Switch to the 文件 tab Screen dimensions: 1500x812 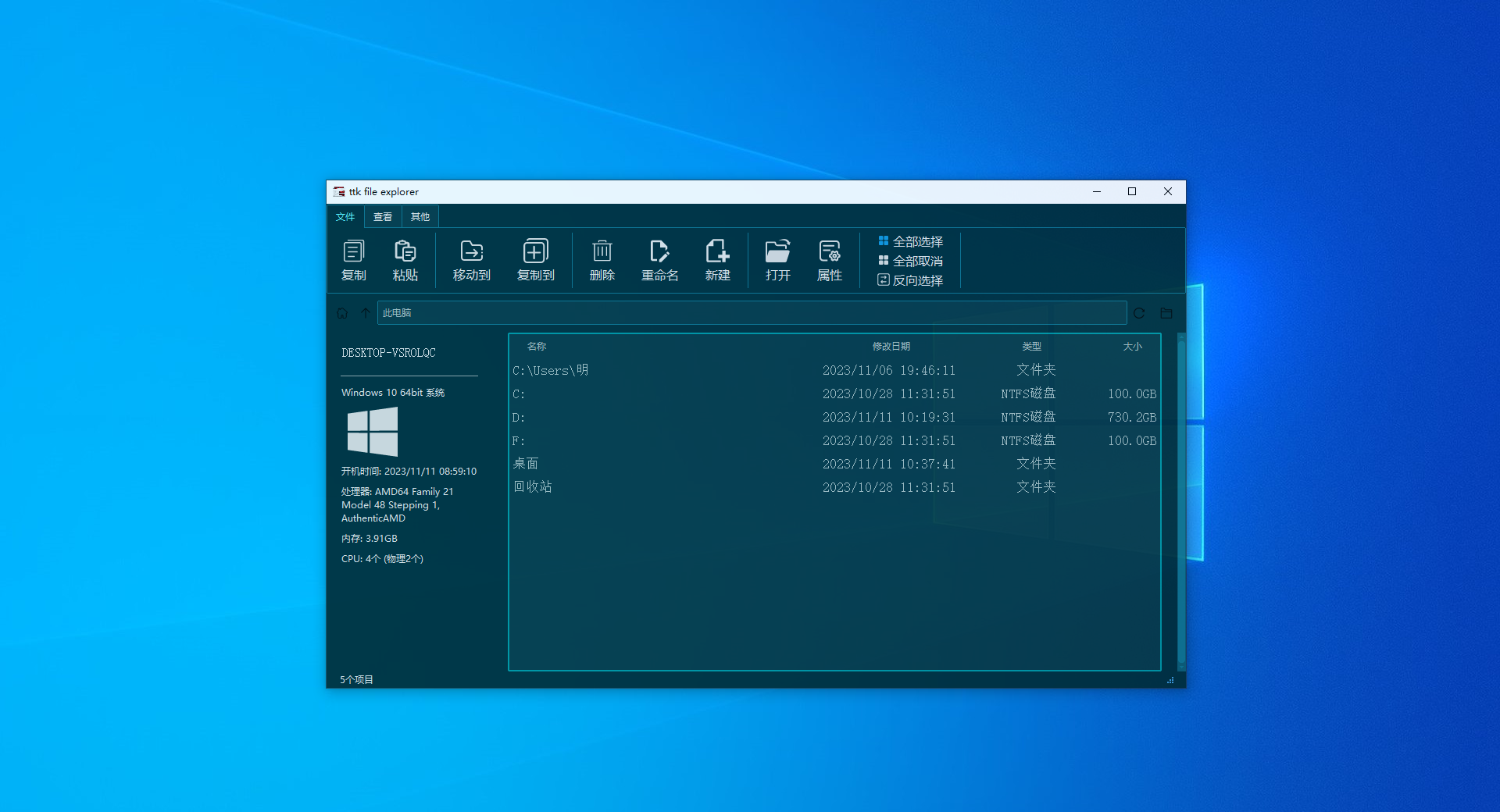point(345,217)
